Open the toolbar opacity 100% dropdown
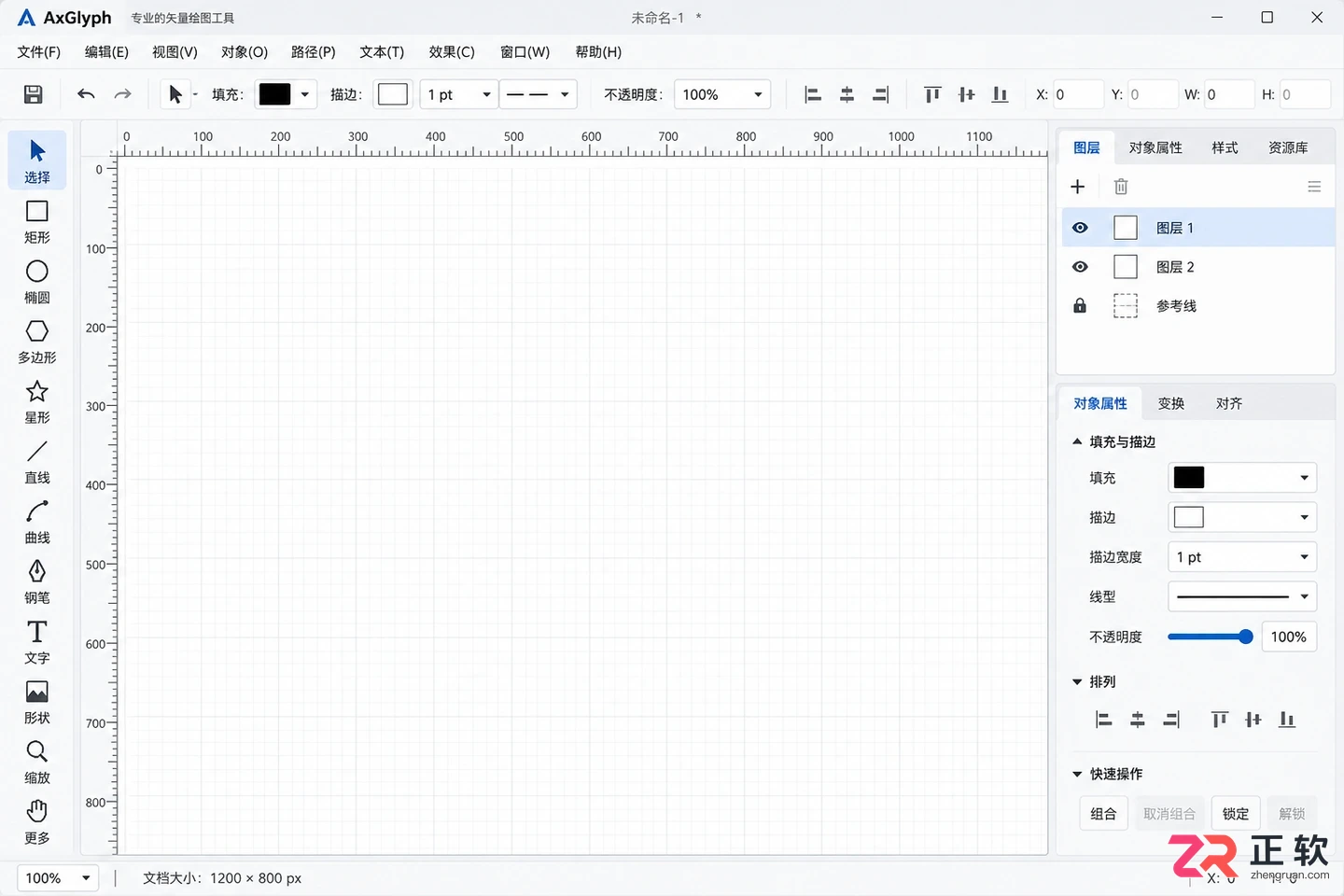The height and width of the screenshot is (896, 1344). [x=722, y=94]
